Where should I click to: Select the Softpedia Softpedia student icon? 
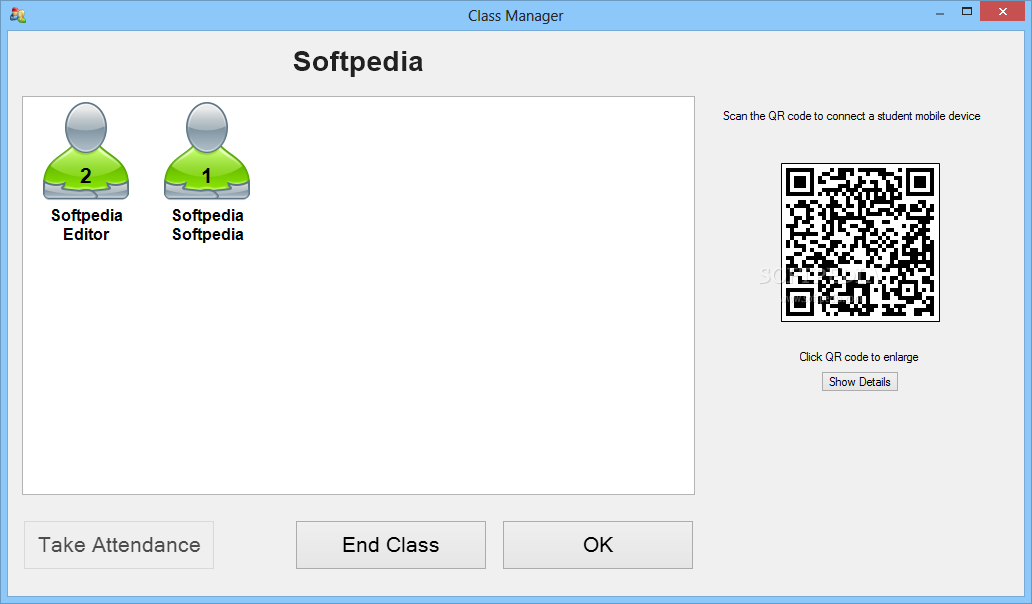click(x=207, y=151)
